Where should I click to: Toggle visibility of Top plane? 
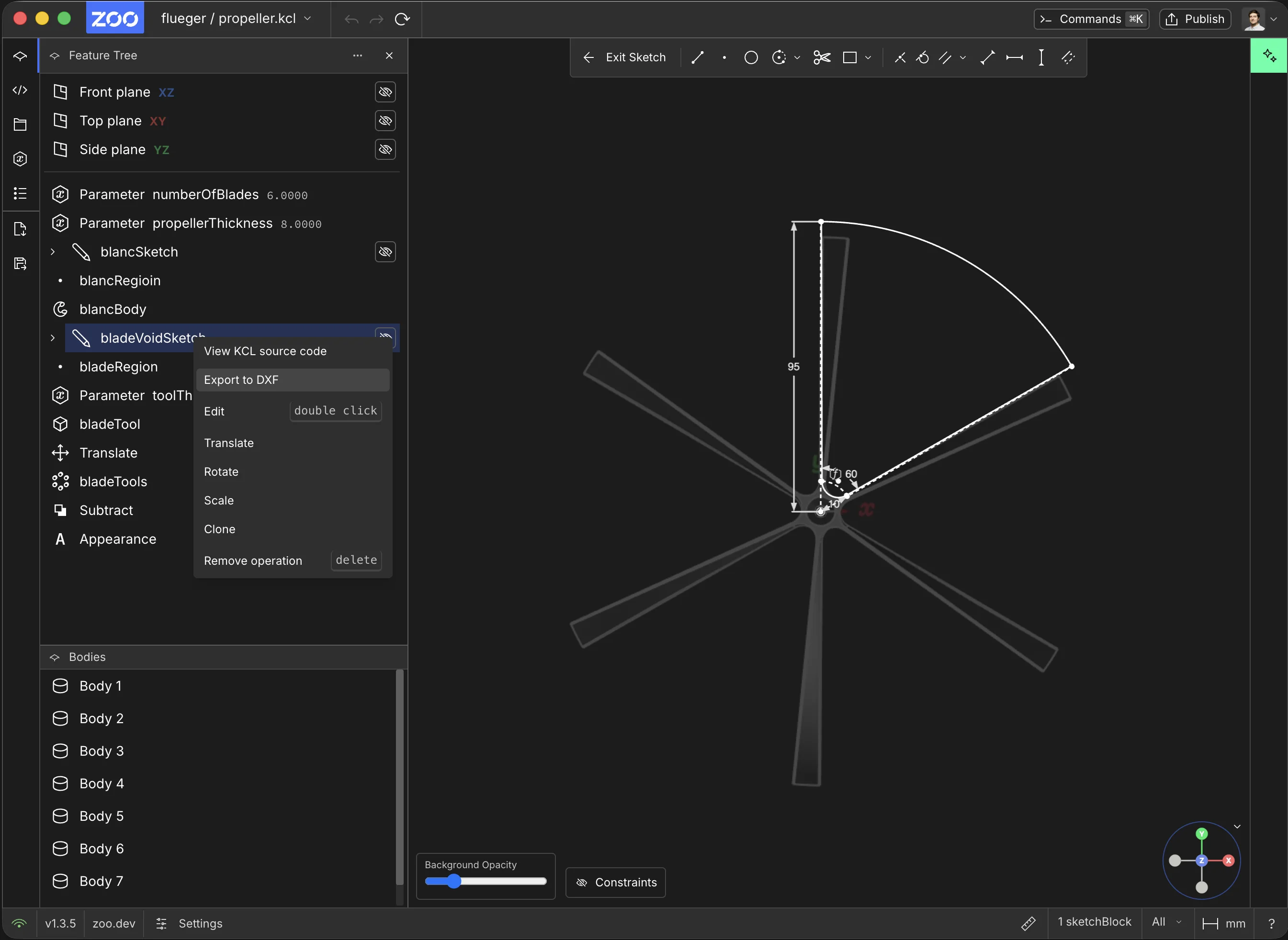coord(385,121)
